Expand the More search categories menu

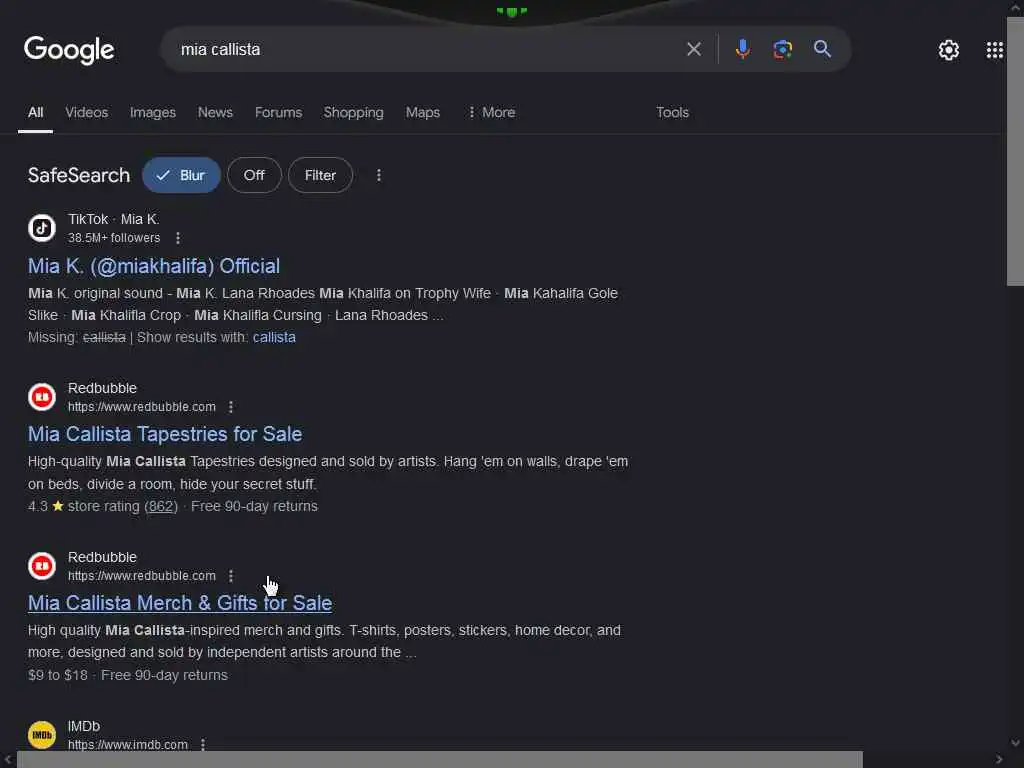point(491,112)
